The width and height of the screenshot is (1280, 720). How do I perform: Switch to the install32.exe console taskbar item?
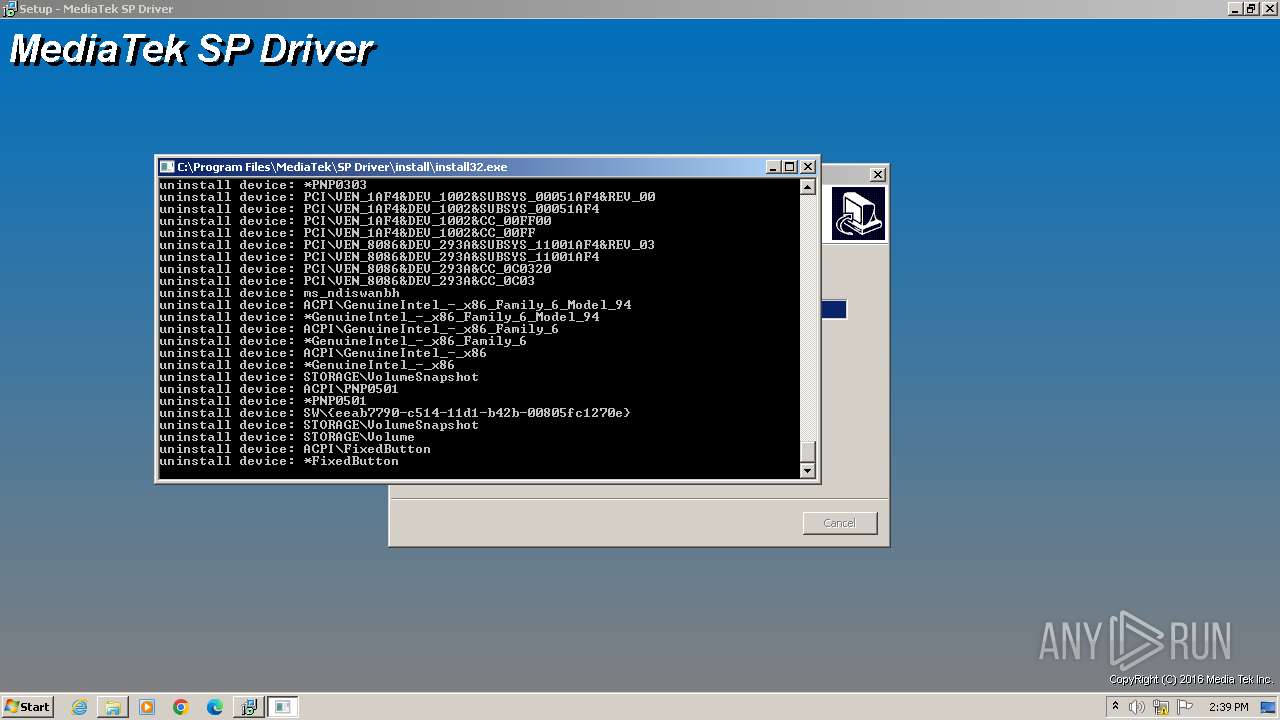tap(283, 707)
